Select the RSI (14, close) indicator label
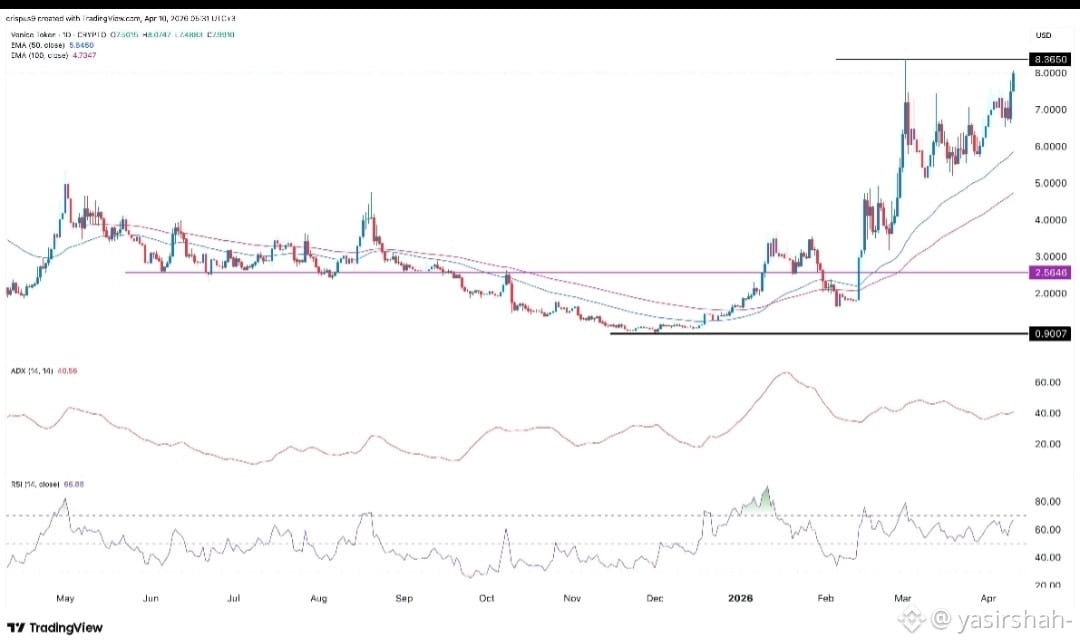 point(35,484)
